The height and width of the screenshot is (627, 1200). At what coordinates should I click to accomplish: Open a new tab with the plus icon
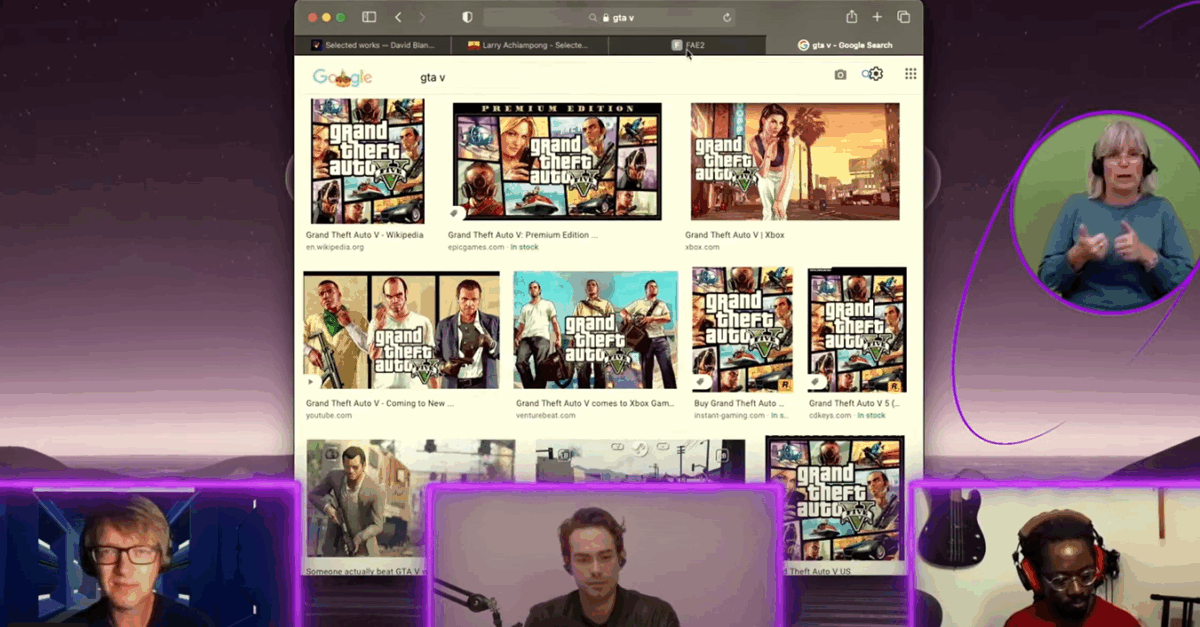pyautogui.click(x=877, y=17)
